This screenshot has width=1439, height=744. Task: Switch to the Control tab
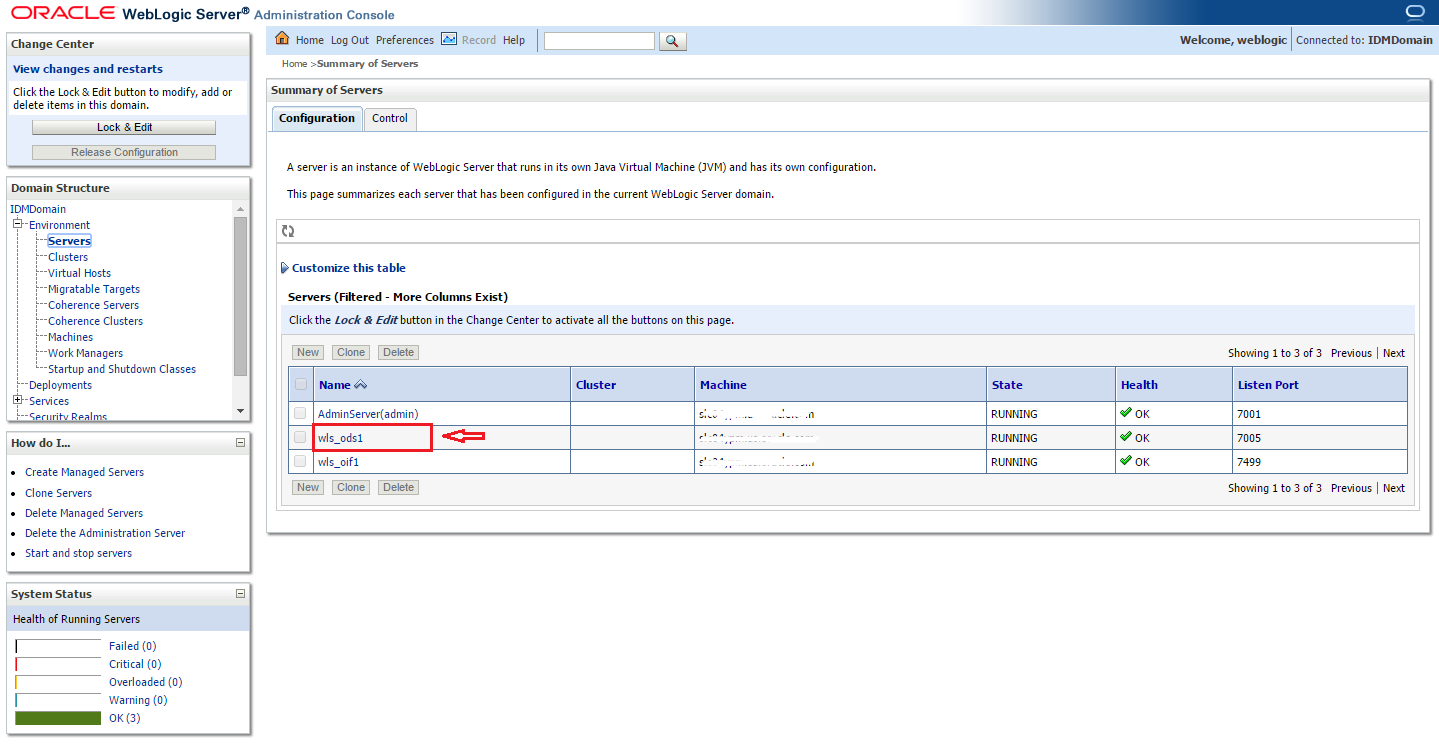pyautogui.click(x=389, y=118)
